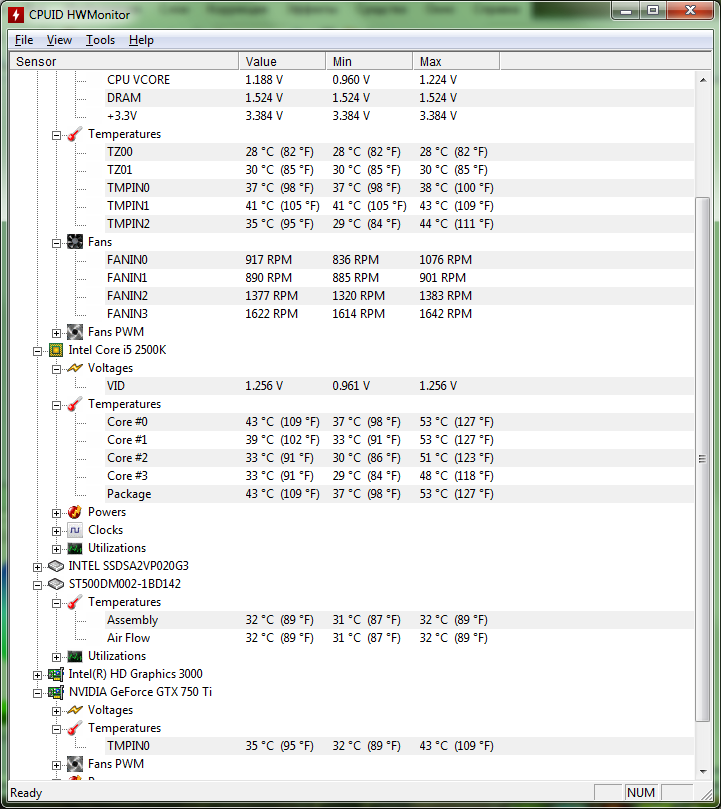721x809 pixels.
Task: Click the vertical scrollbar thumb
Action: (x=703, y=459)
